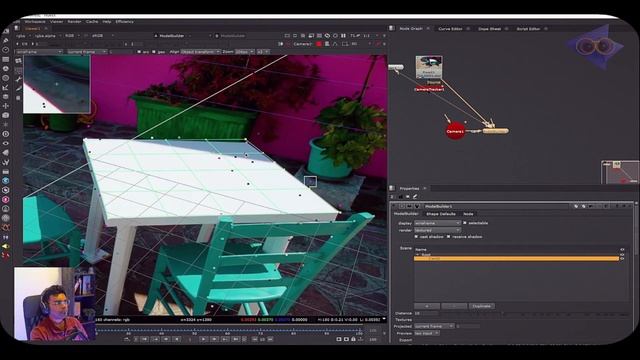Select the ModelBuilder node in node graph
Image resolution: width=640 pixels, height=360 pixels.
point(496,131)
